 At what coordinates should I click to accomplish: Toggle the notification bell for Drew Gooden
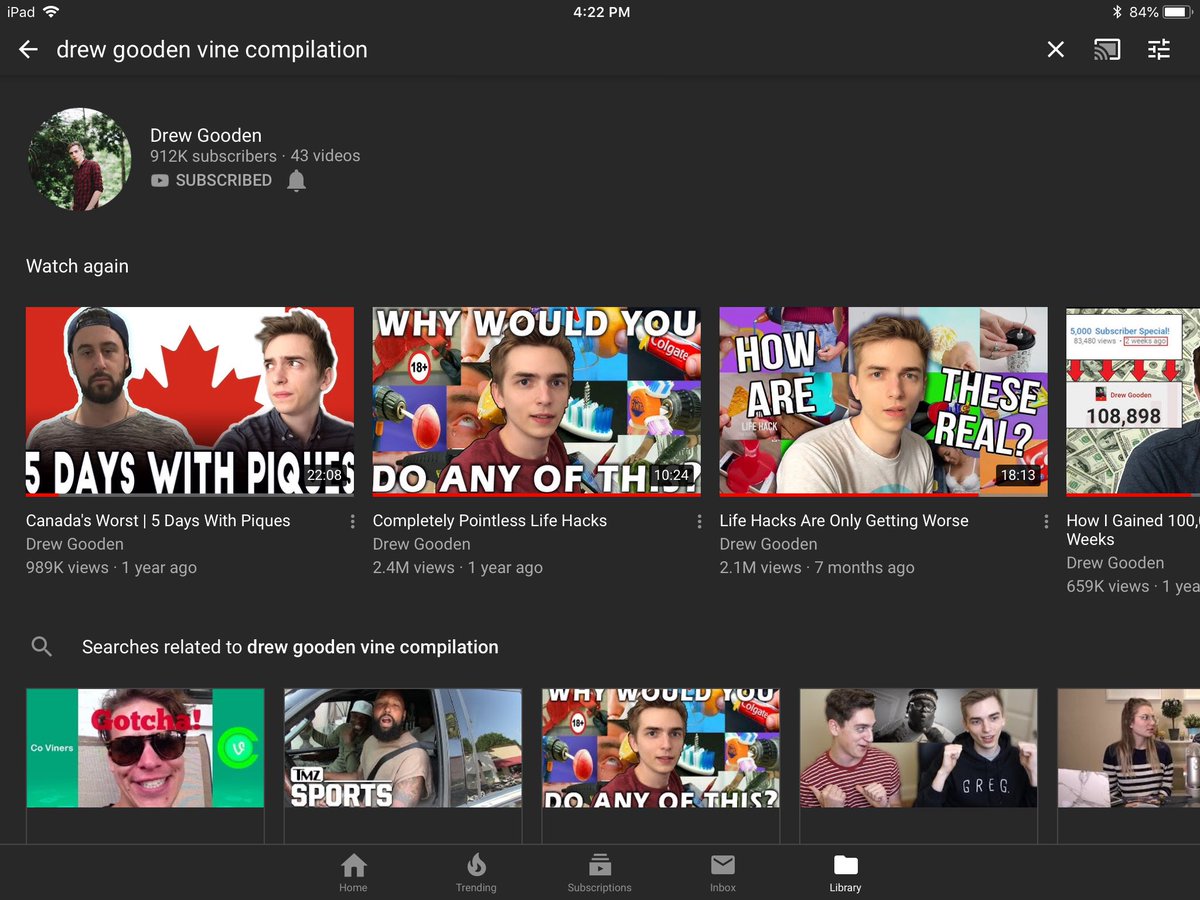tap(296, 181)
